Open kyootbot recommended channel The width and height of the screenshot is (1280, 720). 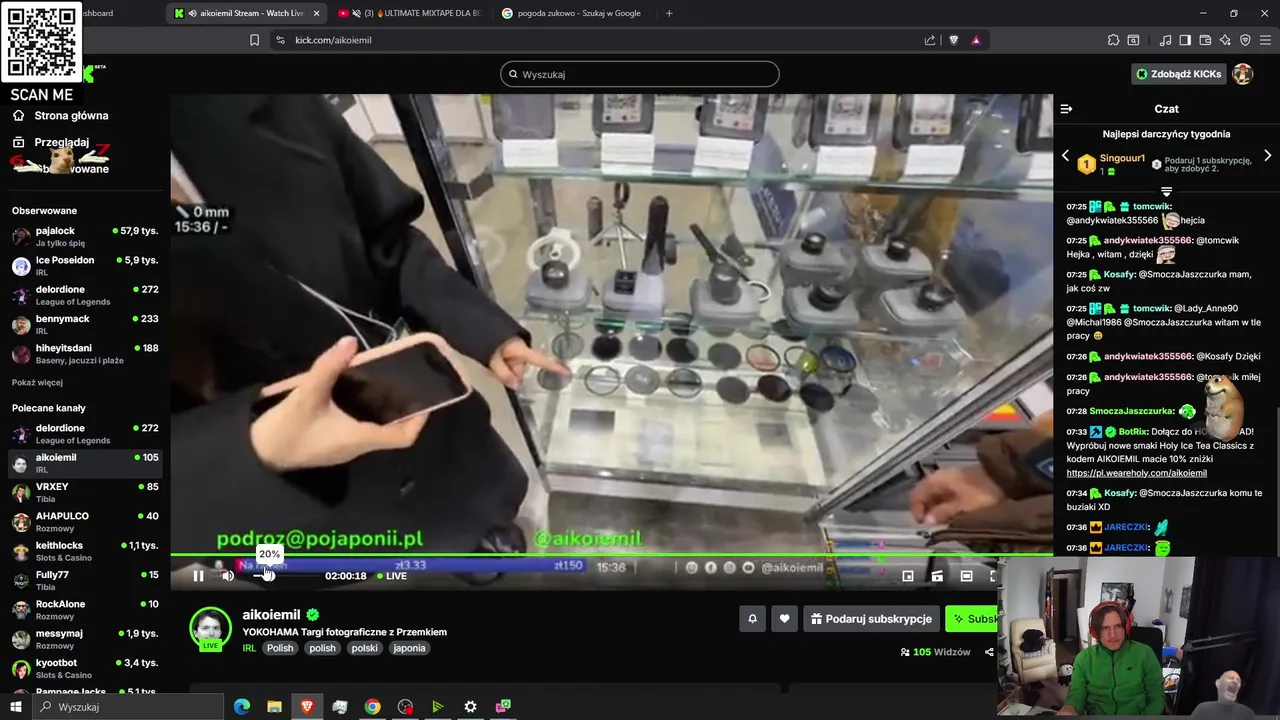coord(85,668)
